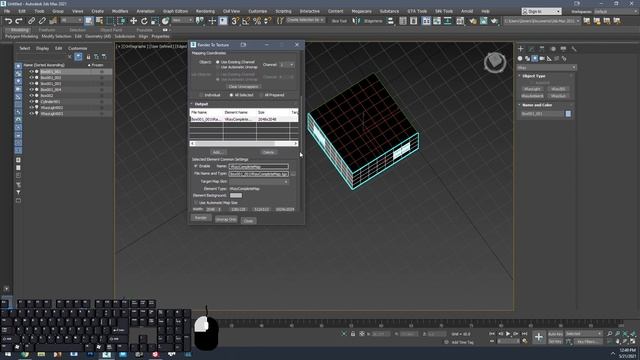The image size is (640, 360).
Task: Select Use Existing Channel radio for Object
Action: click(218, 62)
